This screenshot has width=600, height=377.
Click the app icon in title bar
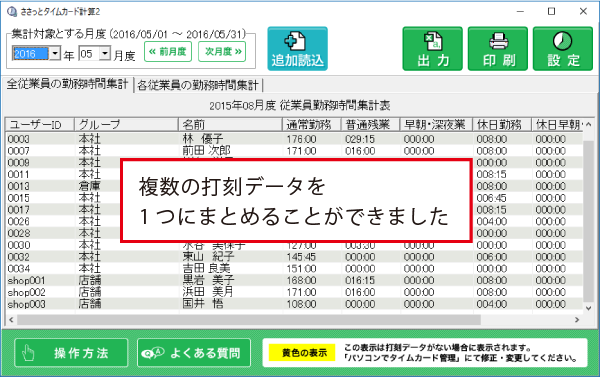click(11, 11)
